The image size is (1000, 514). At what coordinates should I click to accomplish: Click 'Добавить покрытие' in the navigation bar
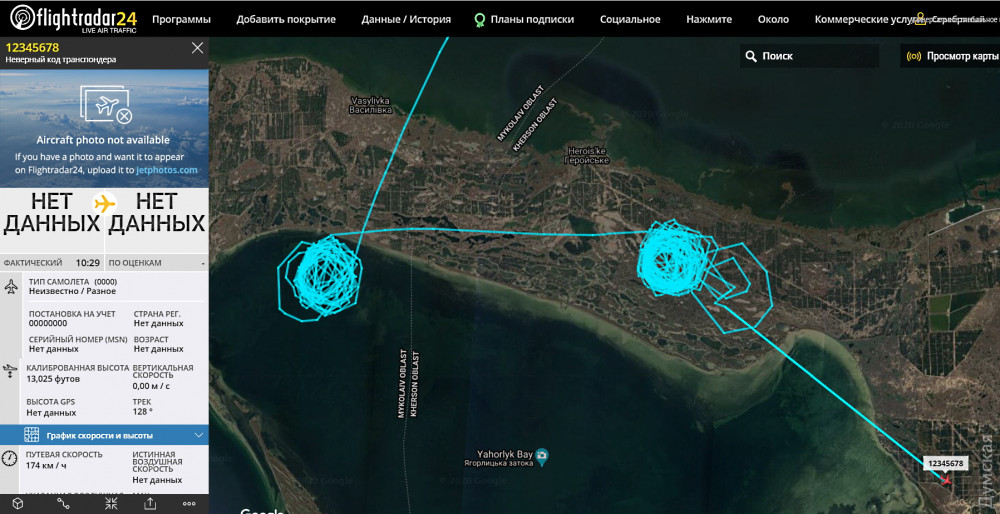[286, 19]
